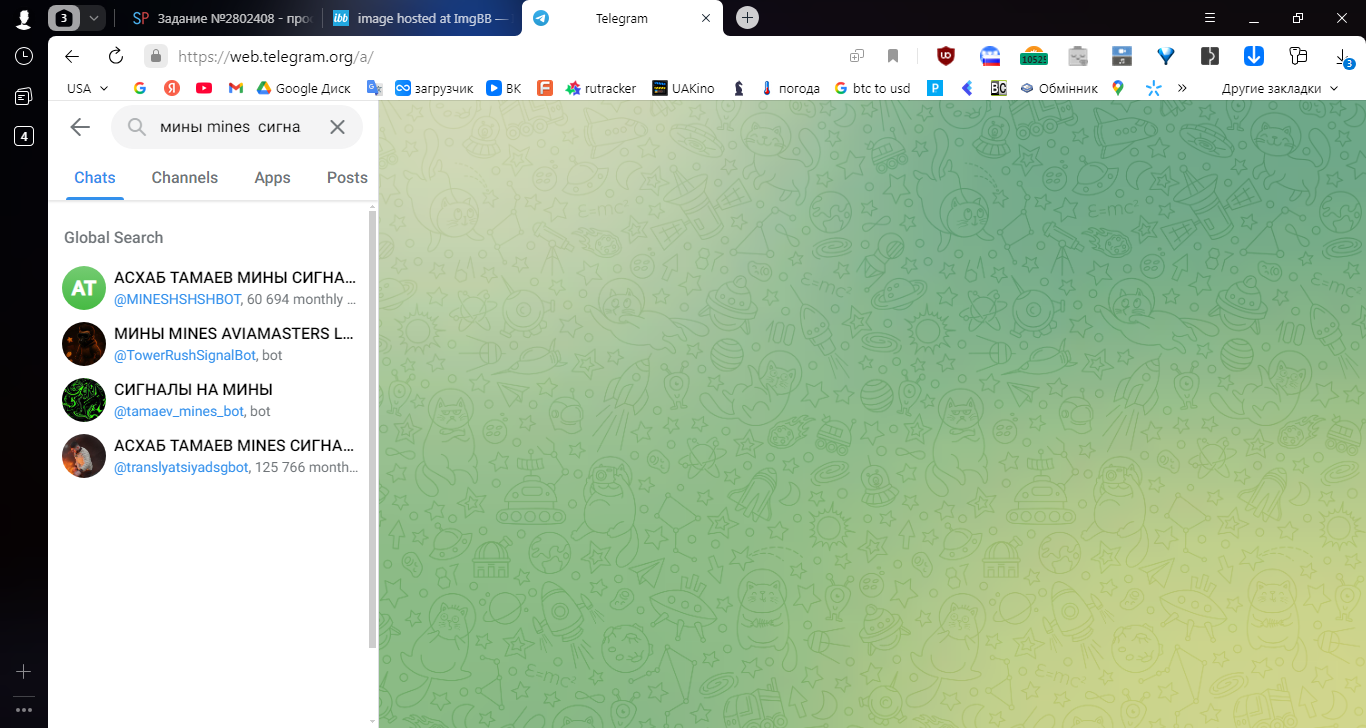Open the Gmail bookmark
Screen dimensions: 1366x728
tap(236, 88)
